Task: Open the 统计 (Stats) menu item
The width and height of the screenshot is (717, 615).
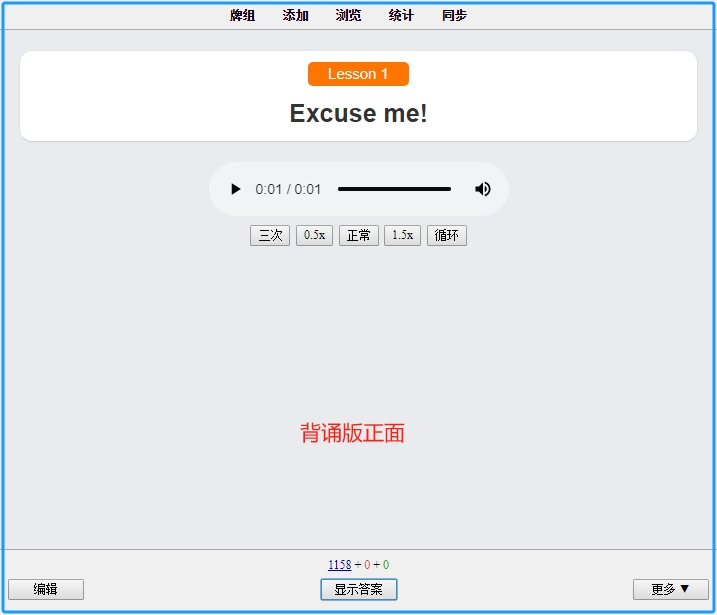Action: [401, 16]
